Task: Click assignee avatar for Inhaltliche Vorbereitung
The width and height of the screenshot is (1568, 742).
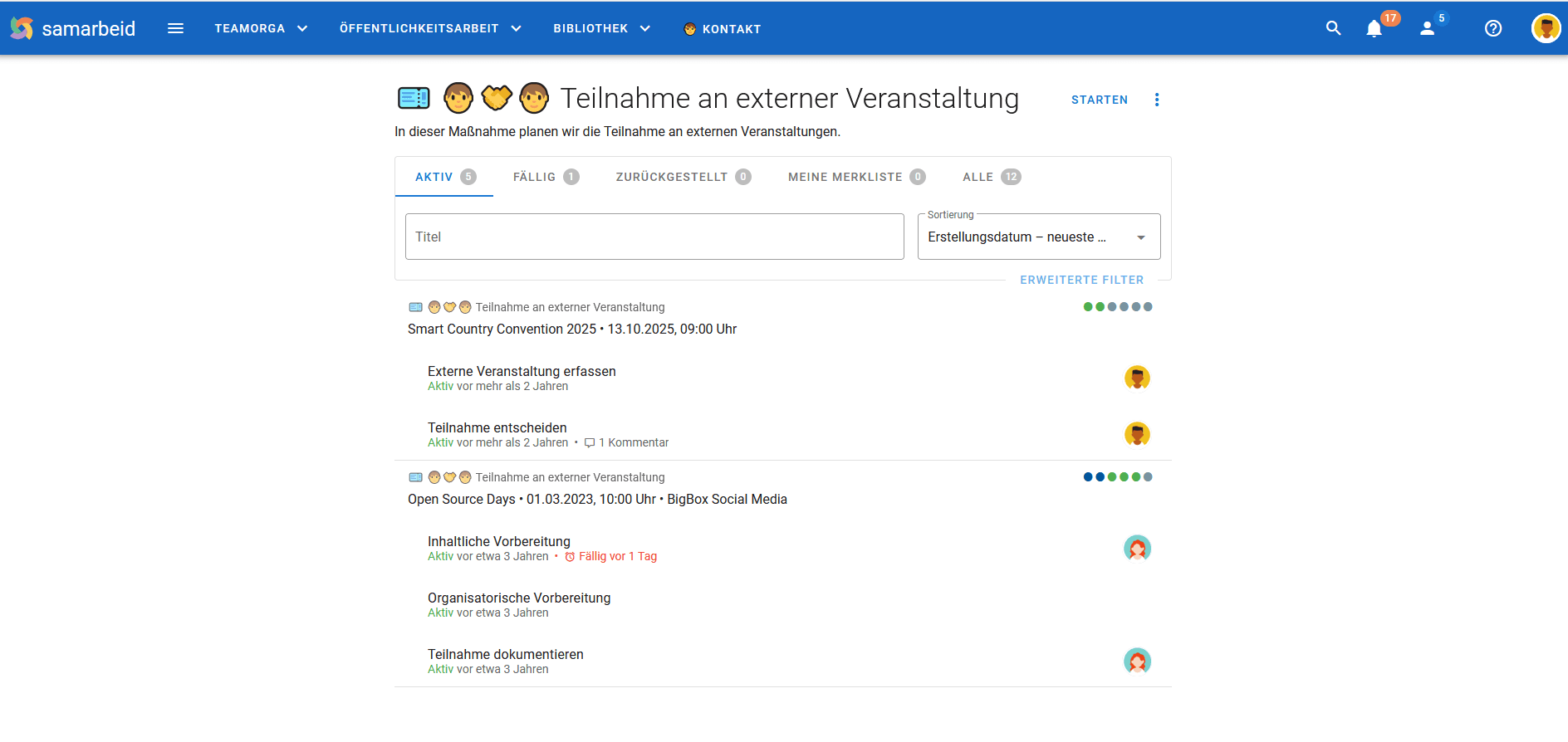Action: 1137,548
